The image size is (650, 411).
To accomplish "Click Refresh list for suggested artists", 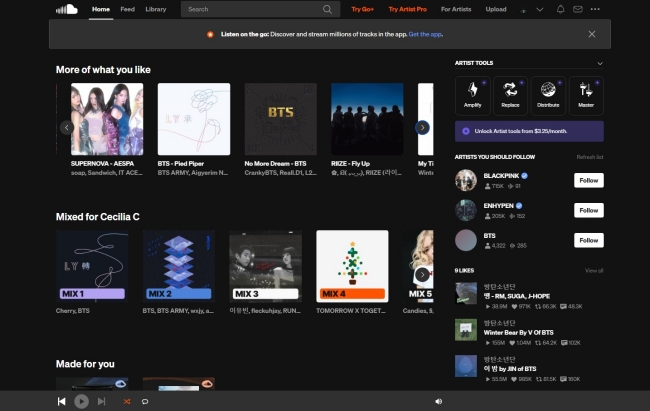I will click(x=590, y=157).
